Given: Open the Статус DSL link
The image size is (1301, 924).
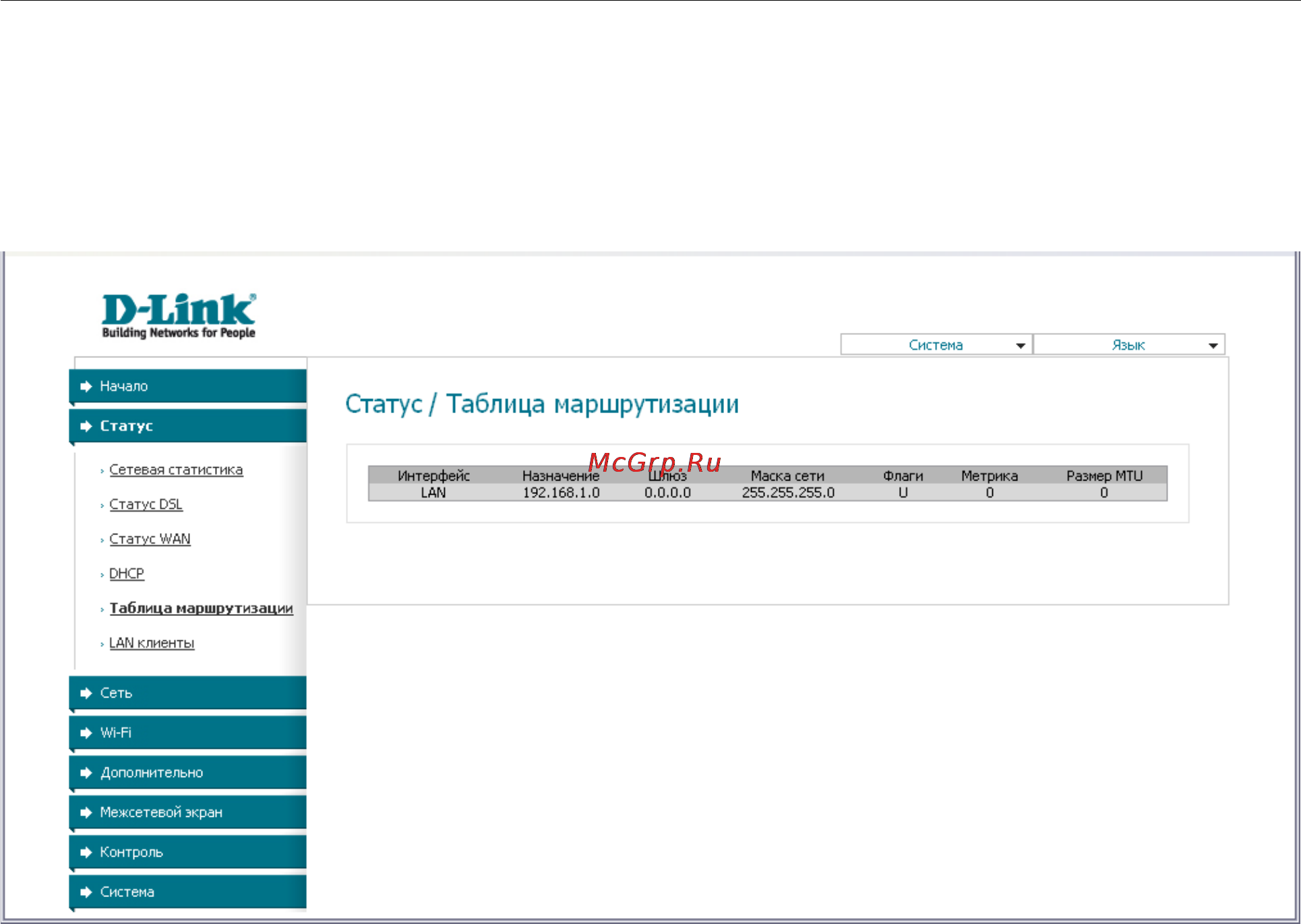Looking at the screenshot, I should coord(146,504).
